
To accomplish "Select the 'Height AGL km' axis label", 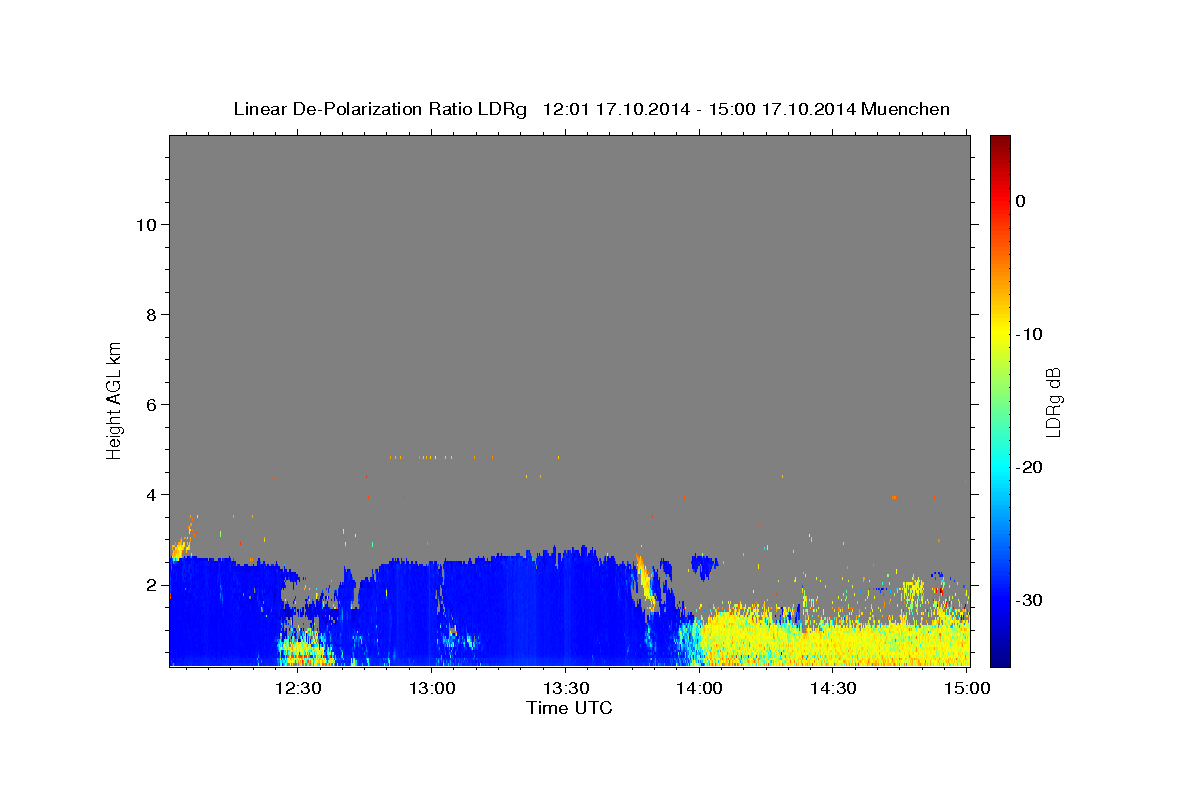I will coord(115,400).
